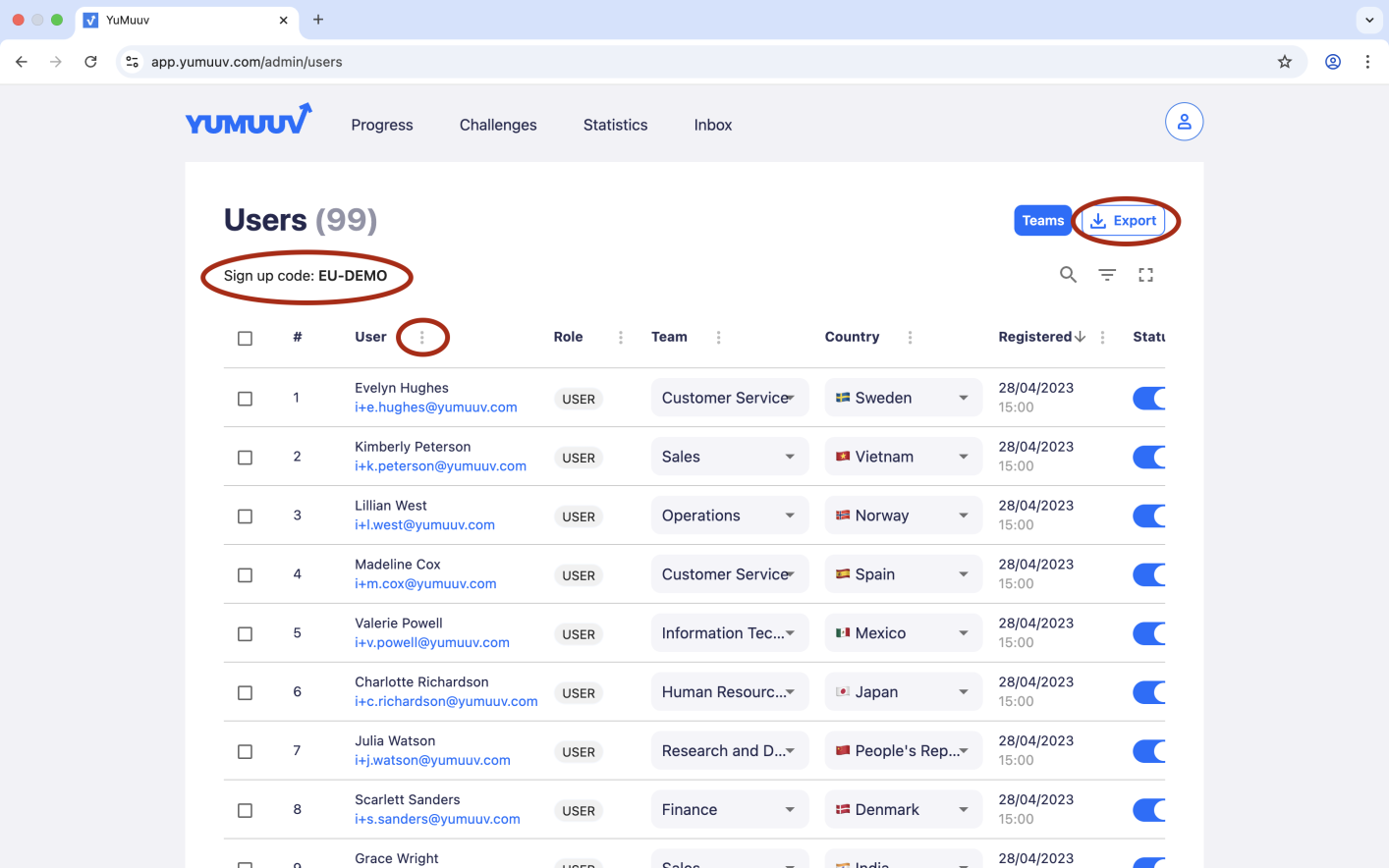Go to the Challenges menu item

(x=498, y=125)
